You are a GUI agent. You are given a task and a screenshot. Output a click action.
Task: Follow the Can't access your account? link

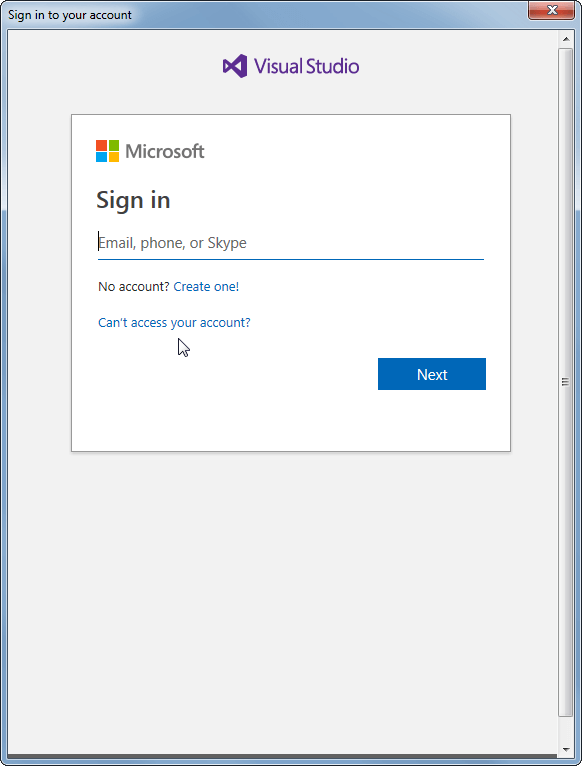click(174, 322)
